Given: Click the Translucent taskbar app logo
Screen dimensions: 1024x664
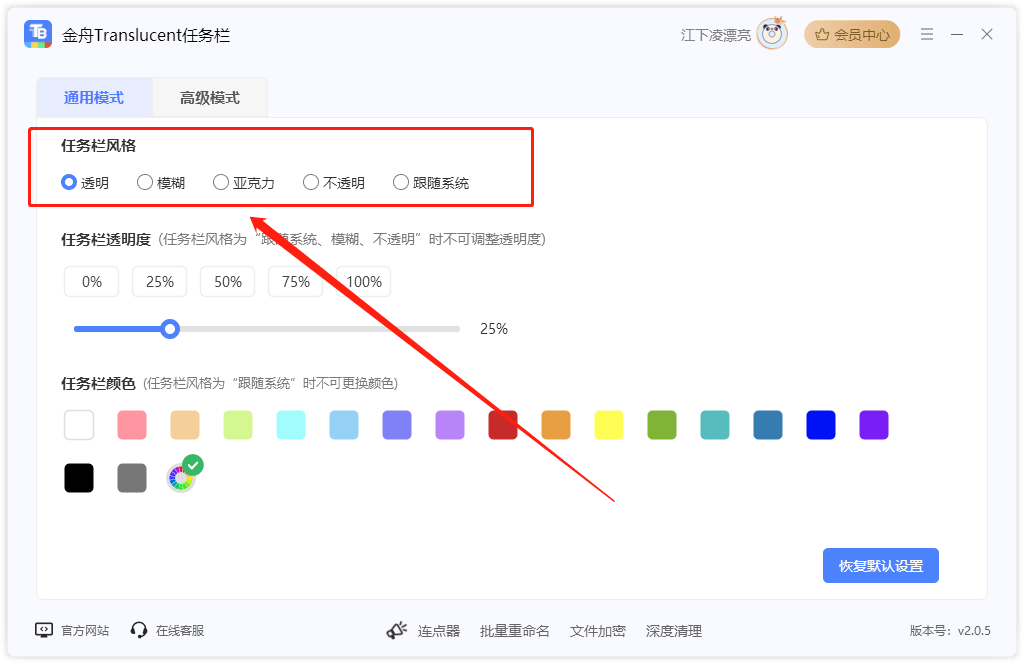Looking at the screenshot, I should (38, 34).
